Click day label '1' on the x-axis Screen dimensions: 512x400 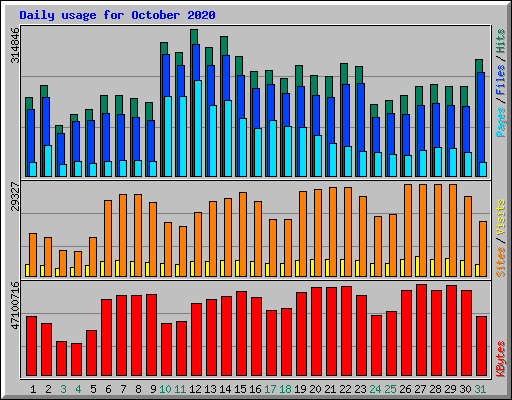33,389
